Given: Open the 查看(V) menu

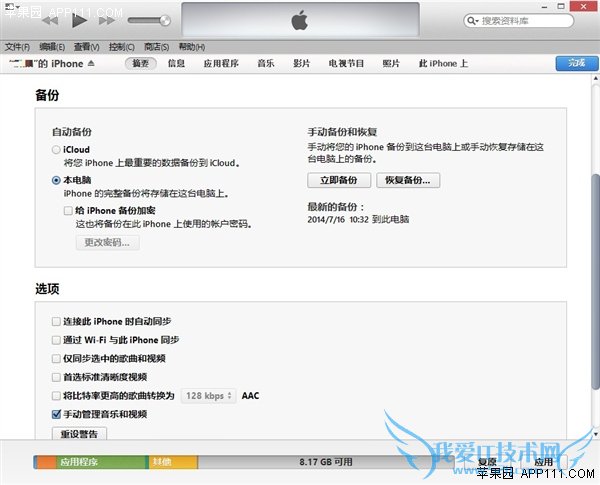Looking at the screenshot, I should [86, 47].
